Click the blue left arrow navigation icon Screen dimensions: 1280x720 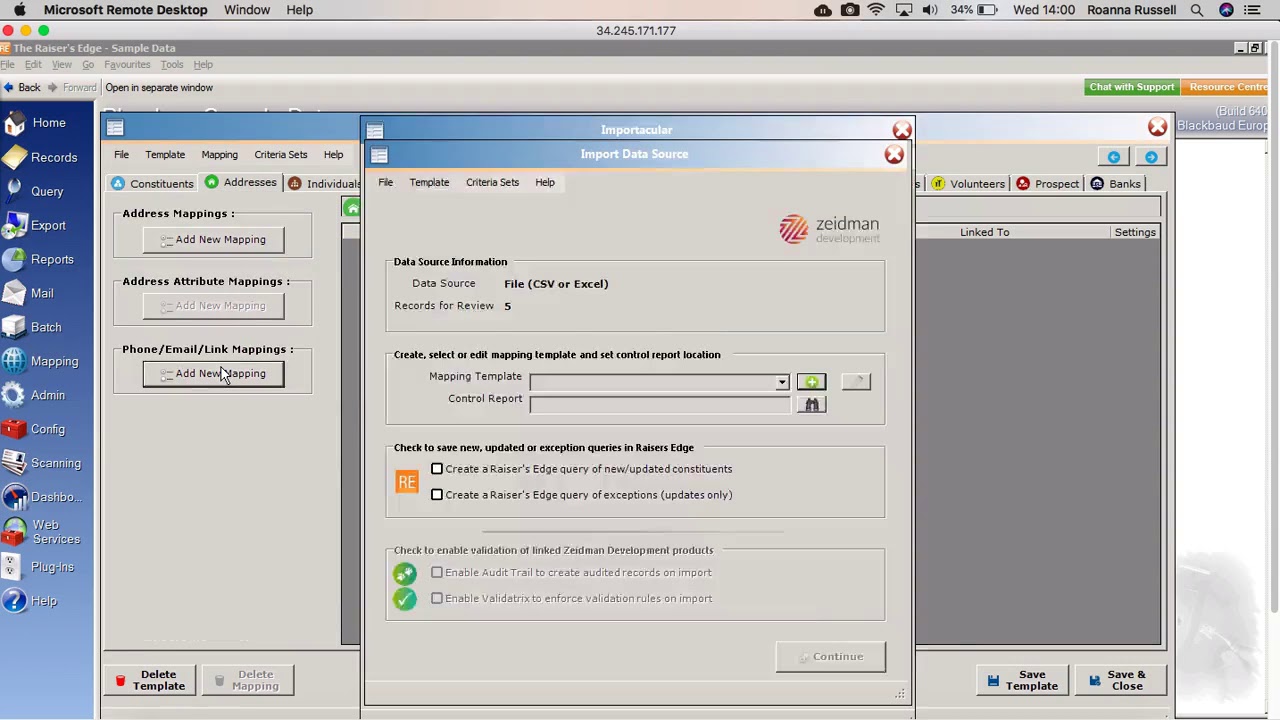click(x=1114, y=157)
